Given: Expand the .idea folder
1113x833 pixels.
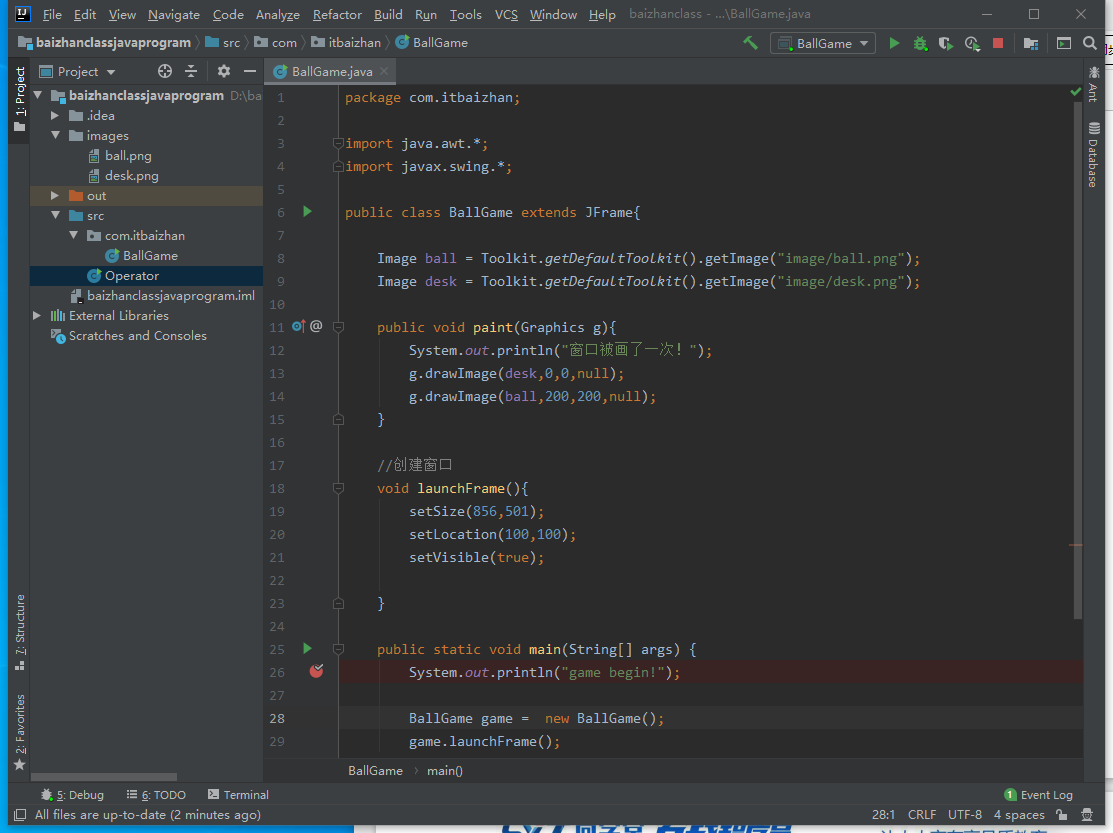Looking at the screenshot, I should tap(55, 115).
